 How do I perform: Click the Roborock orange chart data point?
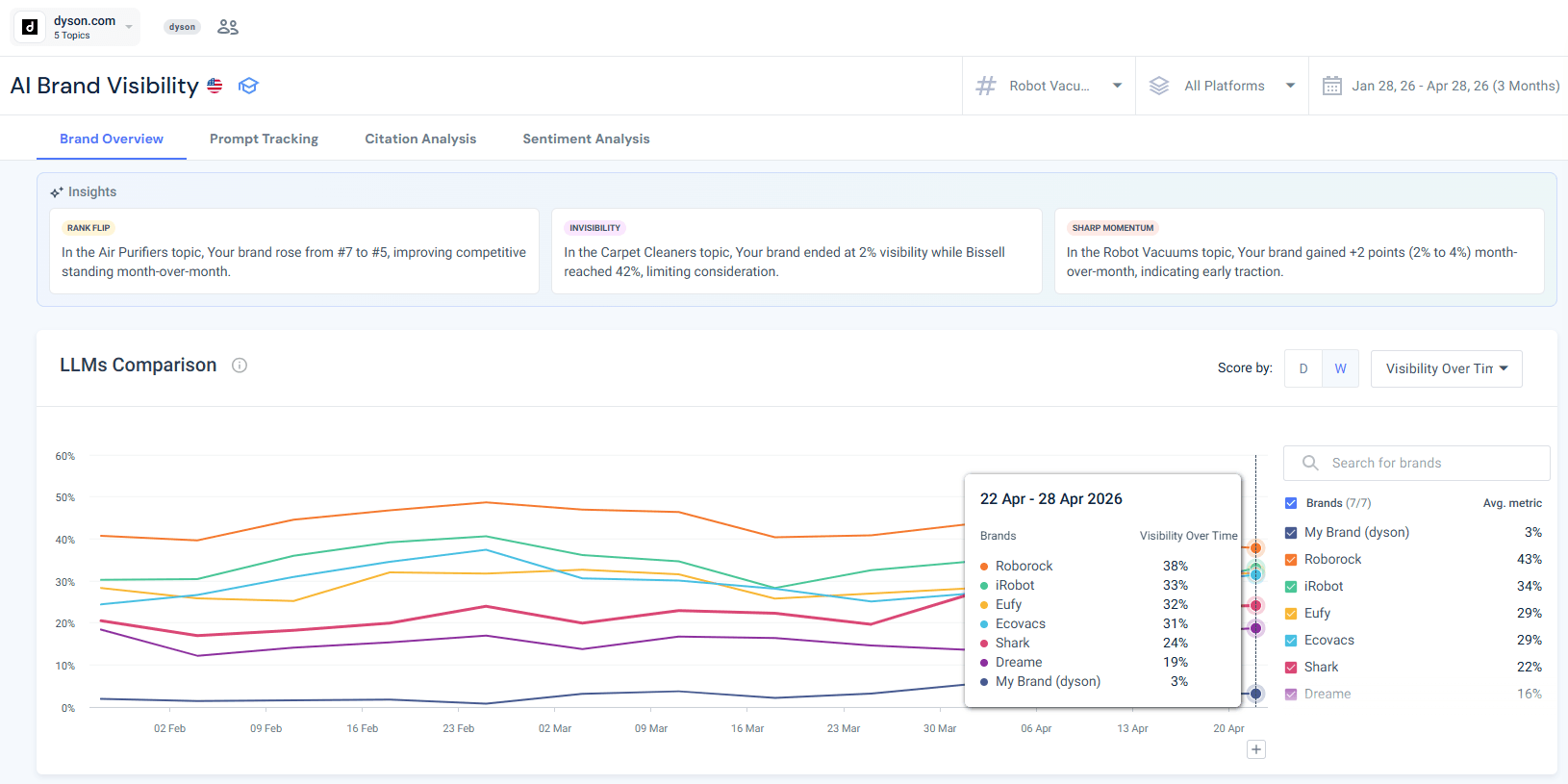[x=1255, y=548]
